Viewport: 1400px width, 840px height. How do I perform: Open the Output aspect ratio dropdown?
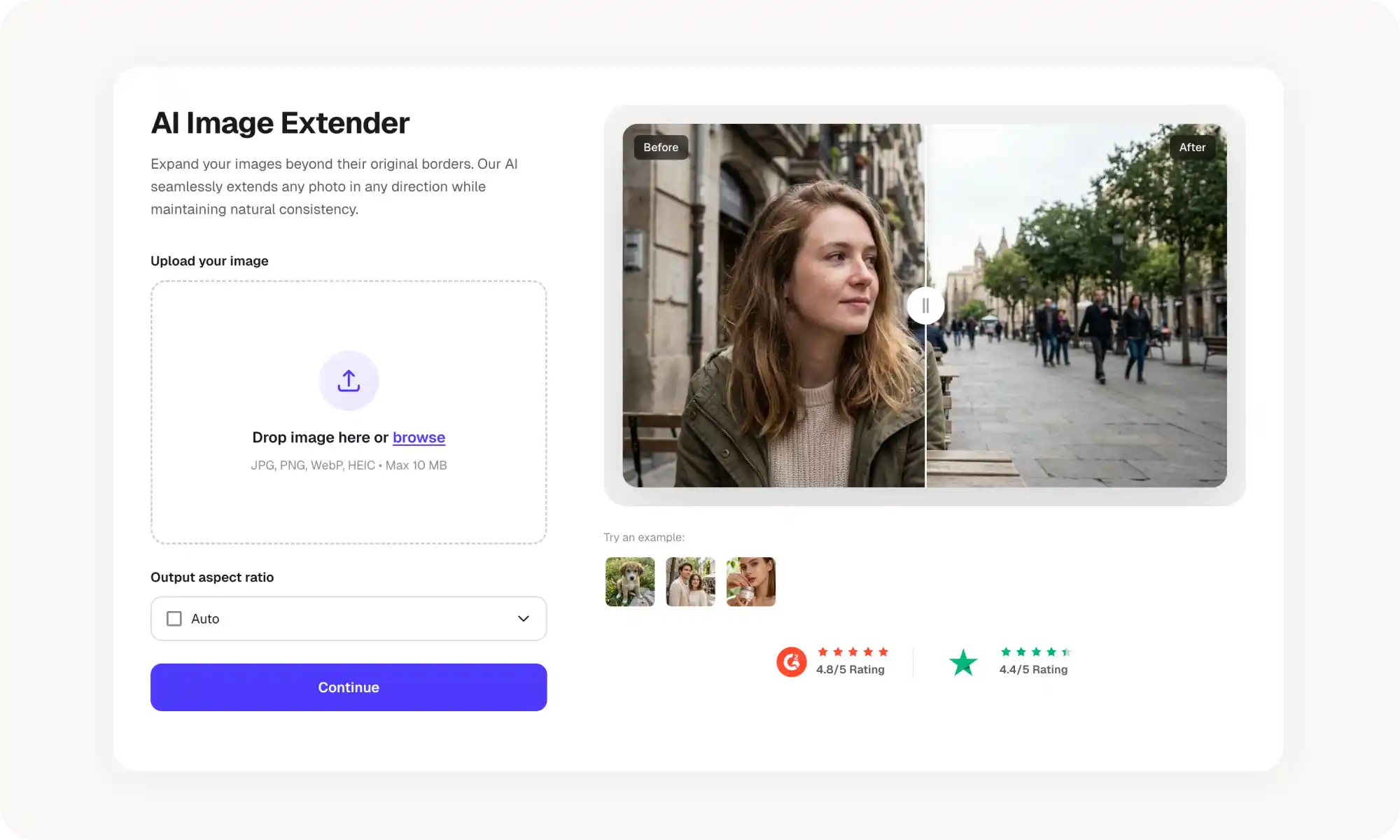tap(349, 619)
